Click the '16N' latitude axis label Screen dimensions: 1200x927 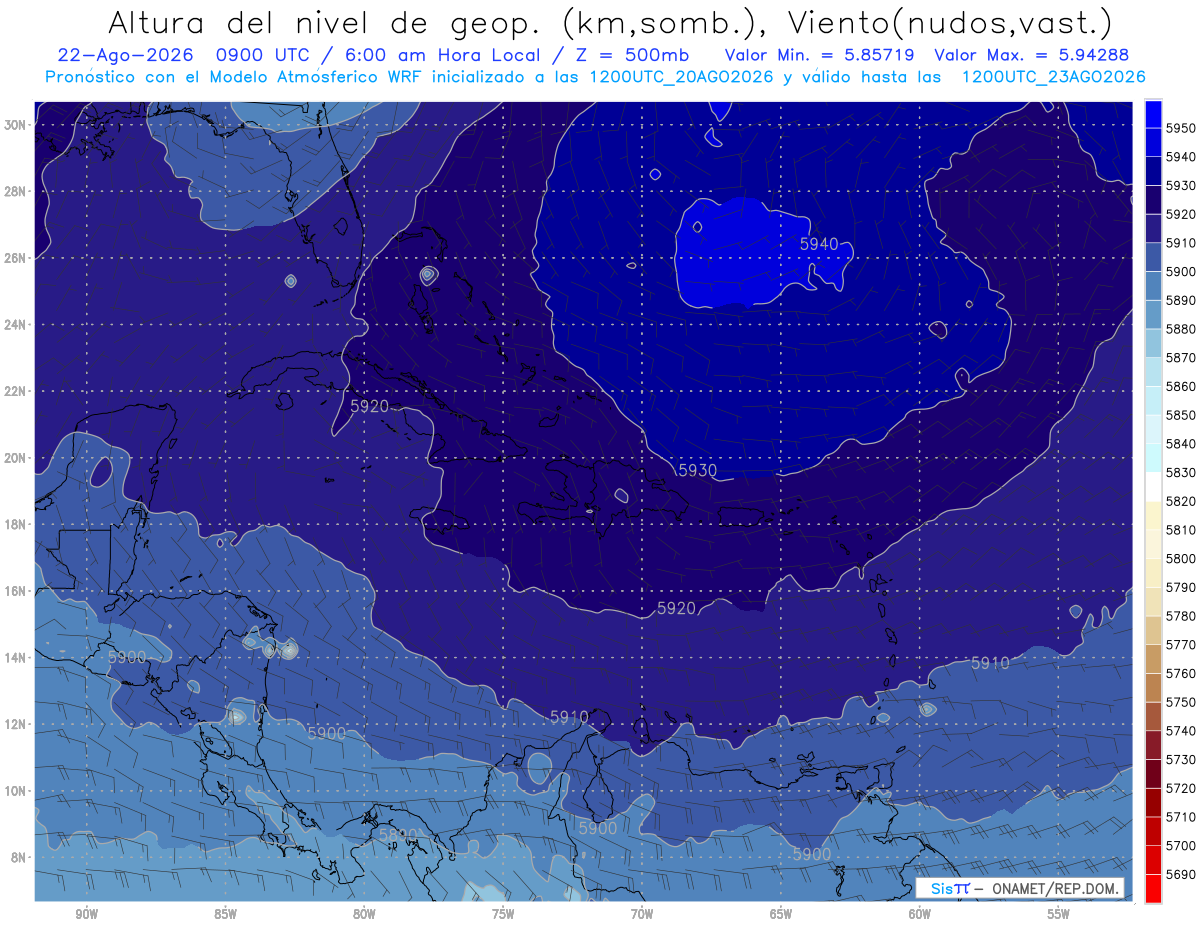click(x=15, y=591)
